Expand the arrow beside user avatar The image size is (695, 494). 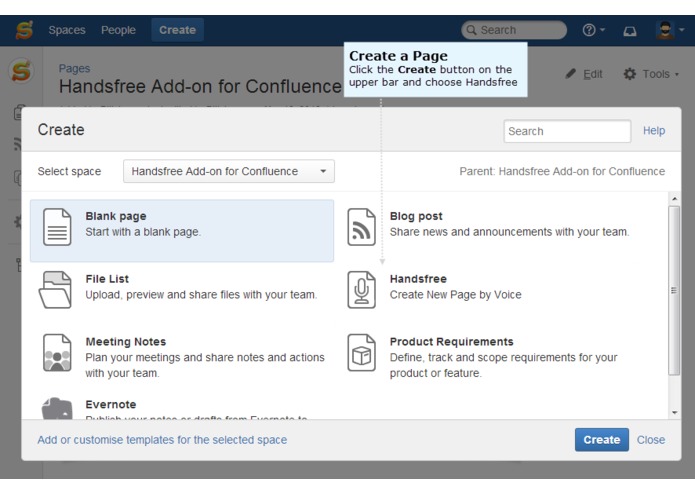682,30
